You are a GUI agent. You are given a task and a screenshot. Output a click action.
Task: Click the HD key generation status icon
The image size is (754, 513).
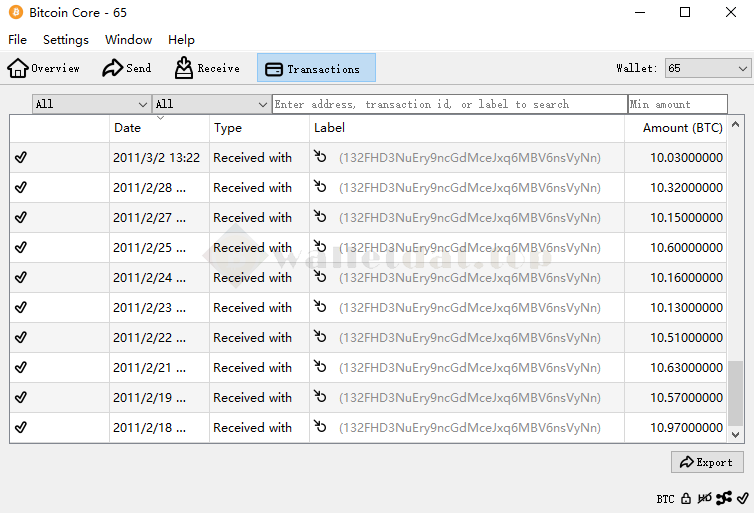point(705,498)
